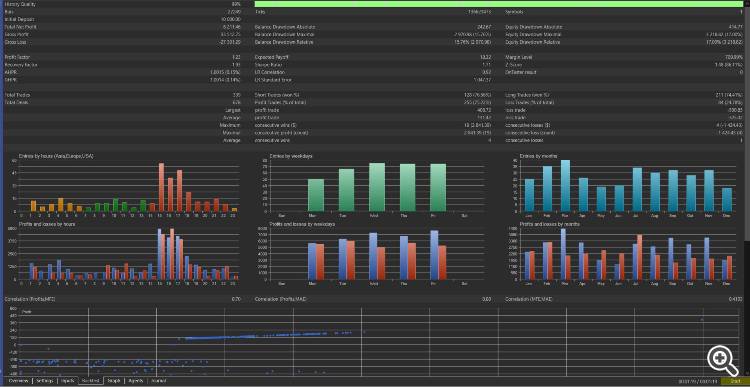Click Mar bar in Entries by months
The height and width of the screenshot is (387, 750).
pyautogui.click(x=565, y=186)
